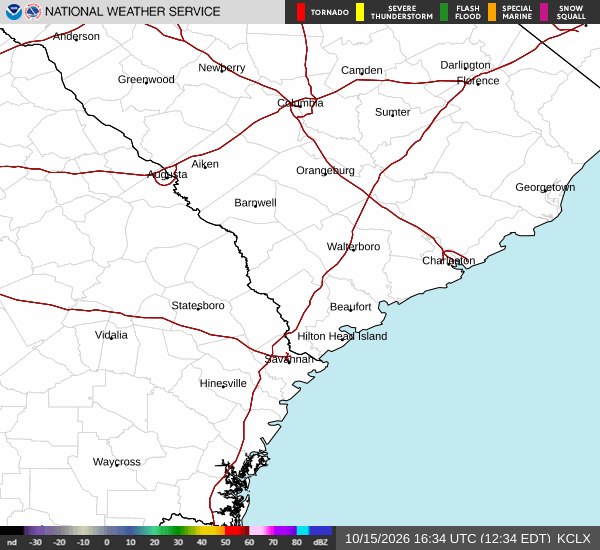
Task: Click the Beaufort city label
Action: 351,307
